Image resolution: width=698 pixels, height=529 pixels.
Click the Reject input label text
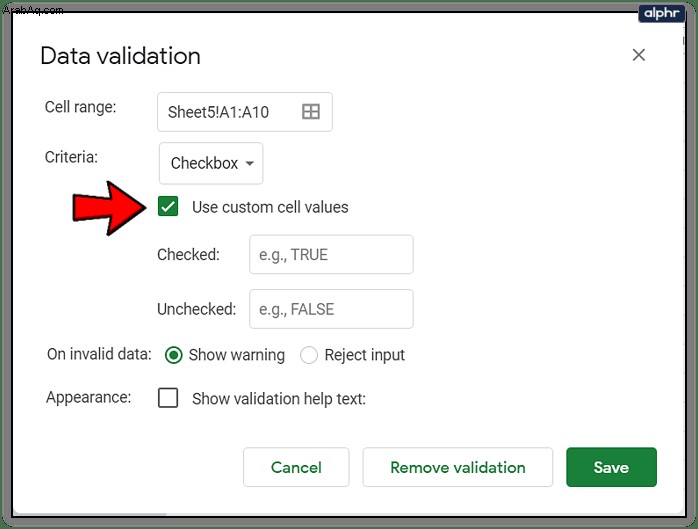(365, 355)
